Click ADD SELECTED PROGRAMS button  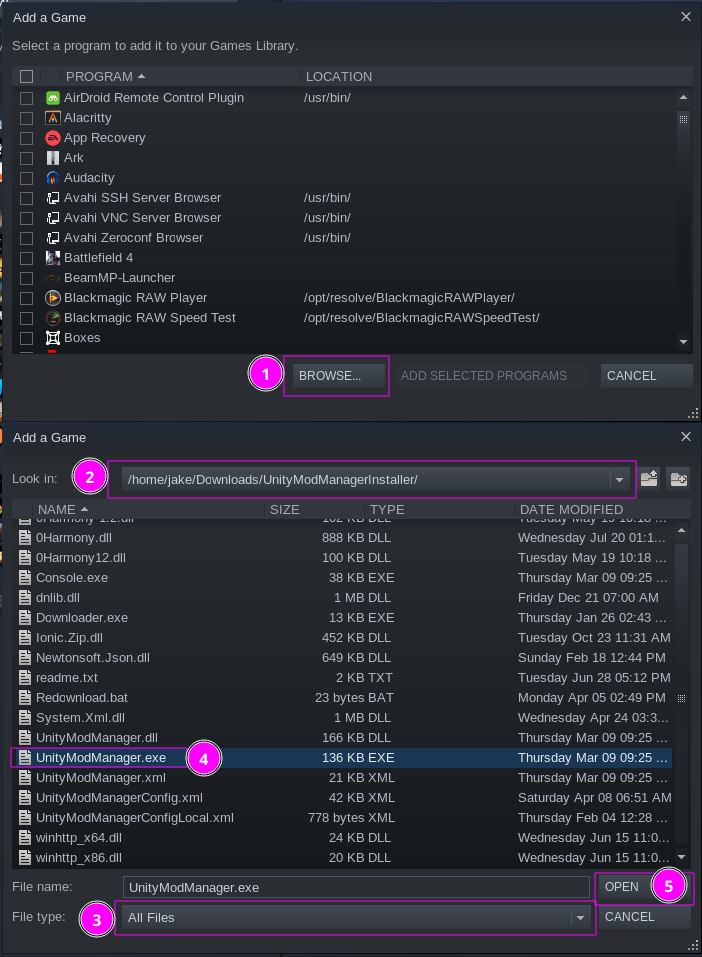click(x=483, y=376)
